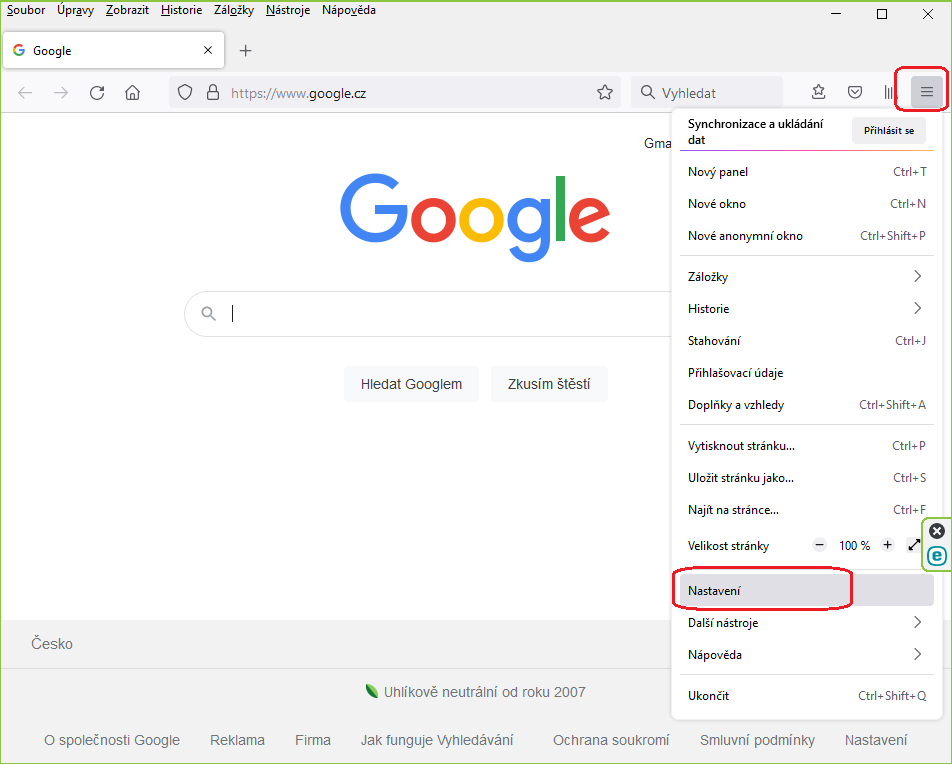Open the Soubor menu
The image size is (952, 764).
26,10
